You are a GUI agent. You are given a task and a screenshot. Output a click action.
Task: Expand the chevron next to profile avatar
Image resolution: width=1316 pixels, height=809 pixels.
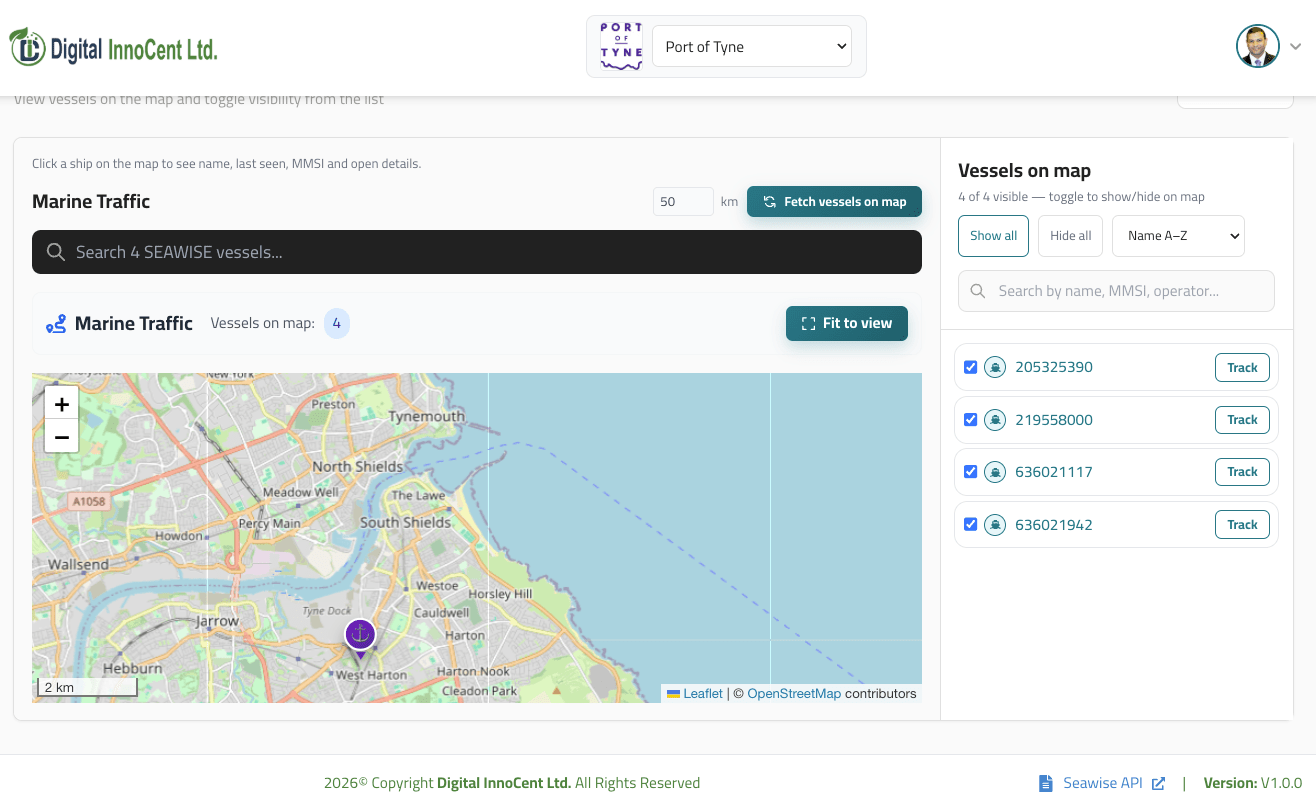[1295, 46]
